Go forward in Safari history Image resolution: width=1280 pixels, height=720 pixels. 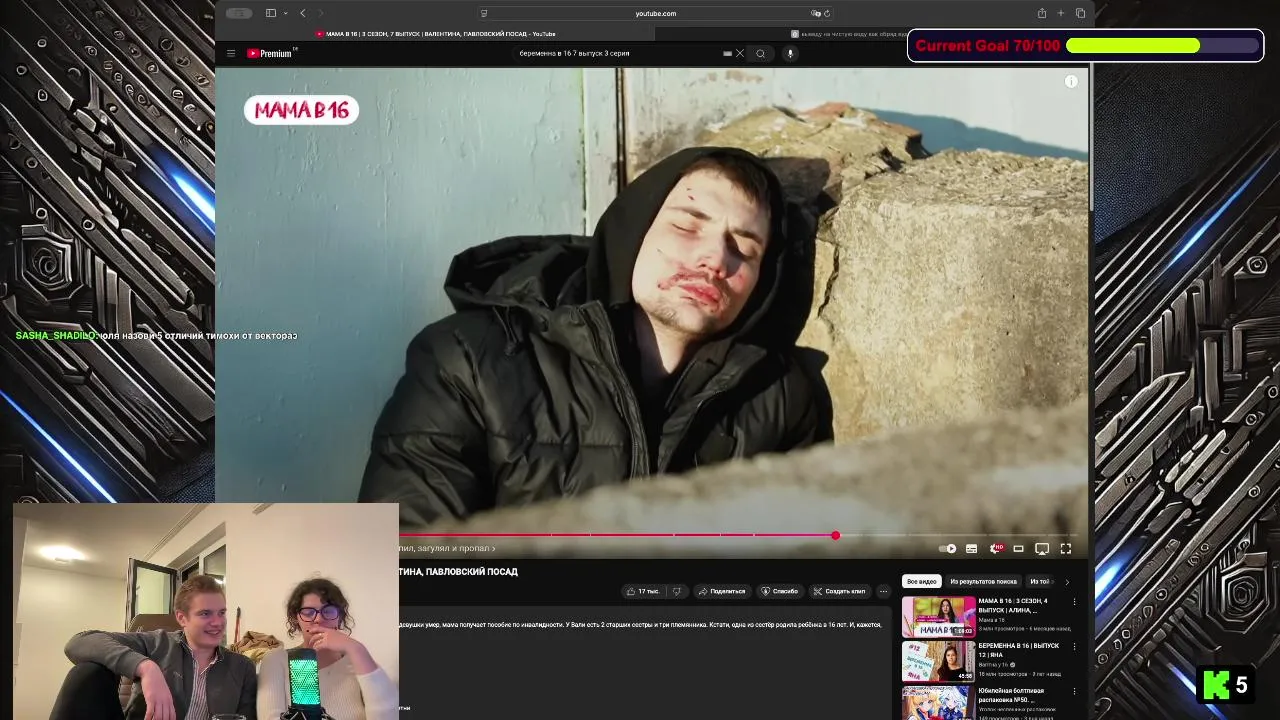point(321,13)
